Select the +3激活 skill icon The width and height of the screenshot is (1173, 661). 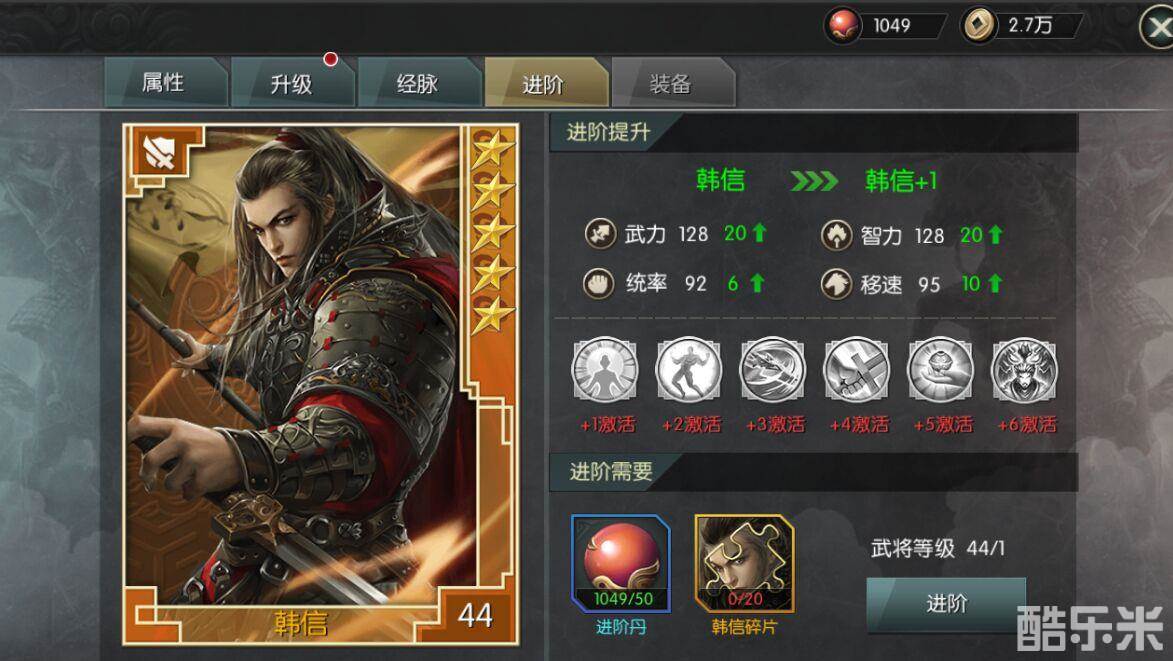(x=773, y=370)
